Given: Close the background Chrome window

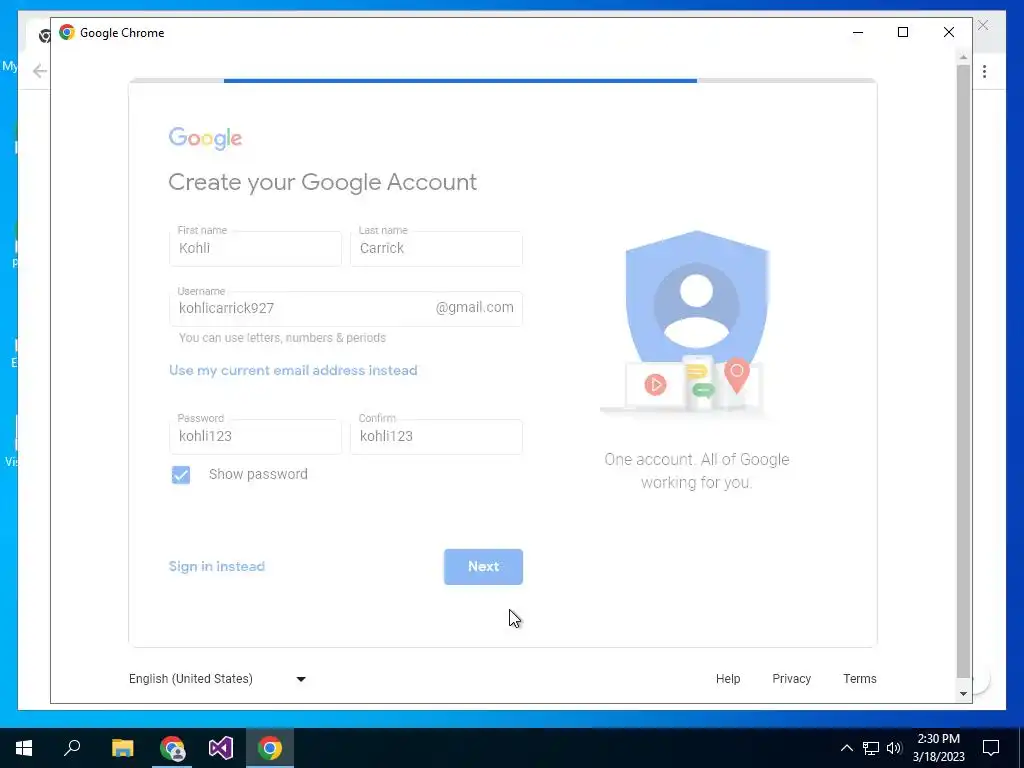Looking at the screenshot, I should pos(983,25).
